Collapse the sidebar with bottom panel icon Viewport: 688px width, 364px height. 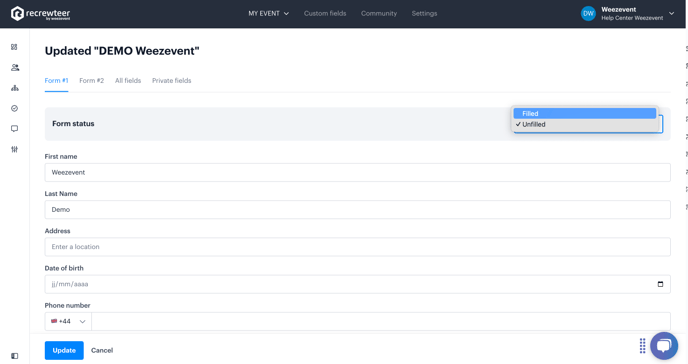[x=14, y=356]
